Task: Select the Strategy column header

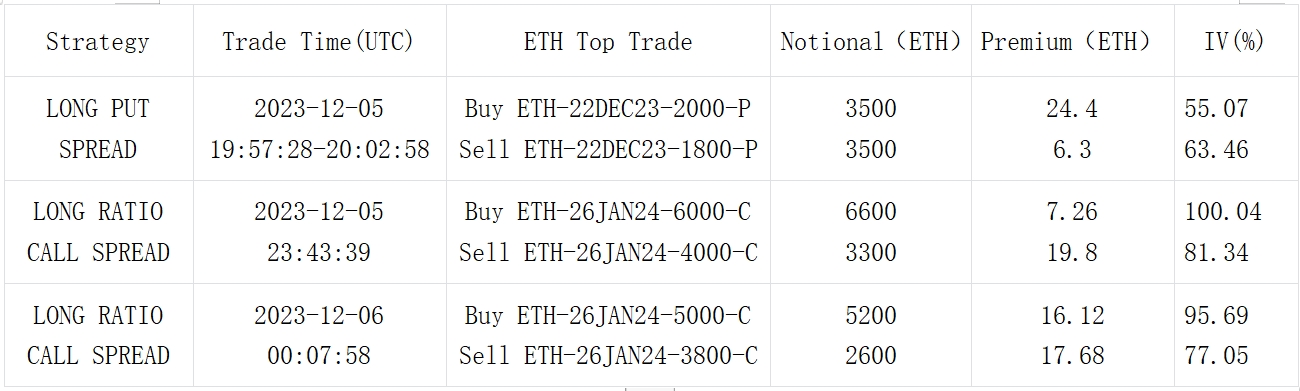Action: point(98,42)
